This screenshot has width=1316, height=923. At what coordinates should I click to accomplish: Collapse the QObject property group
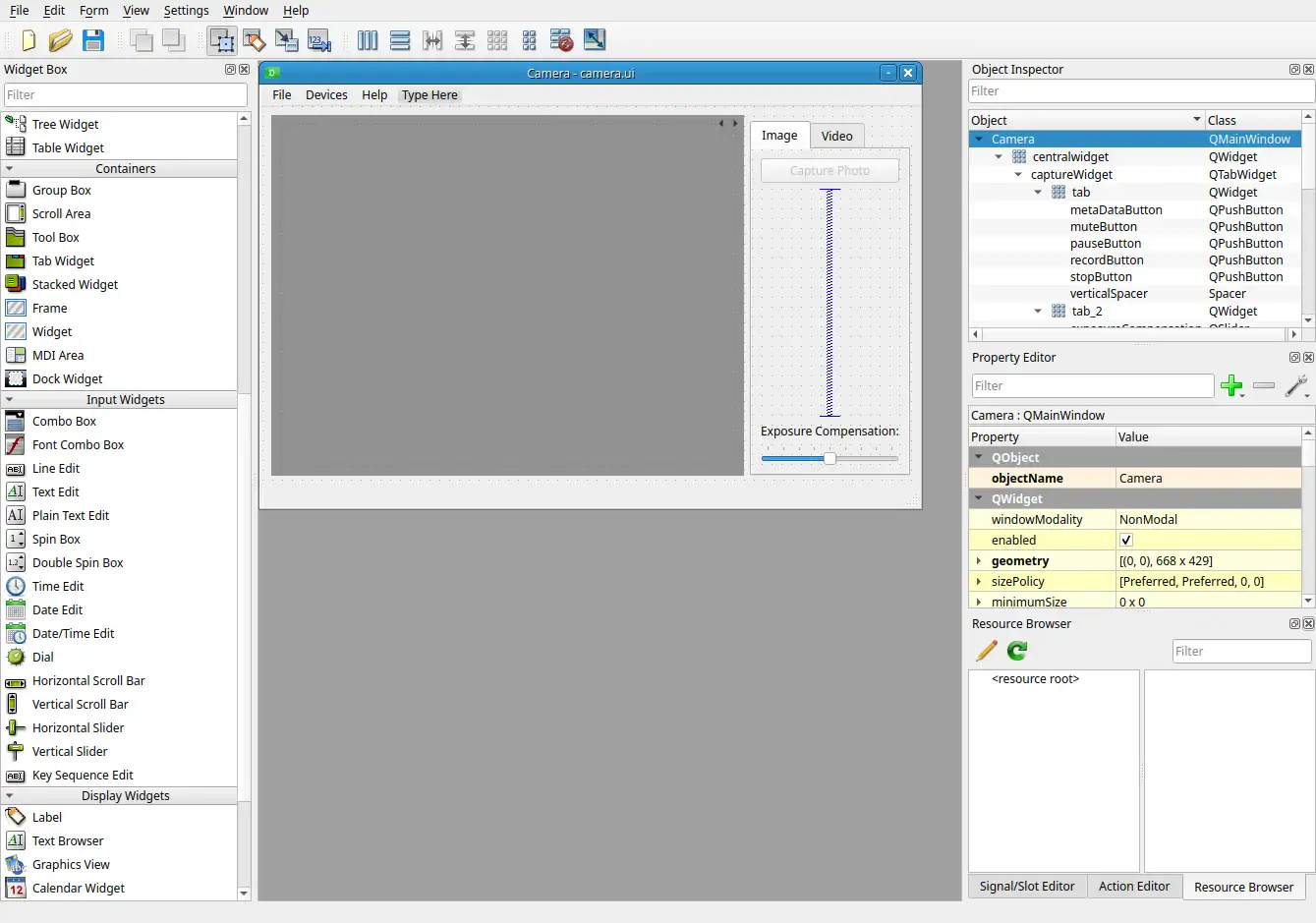coord(979,458)
